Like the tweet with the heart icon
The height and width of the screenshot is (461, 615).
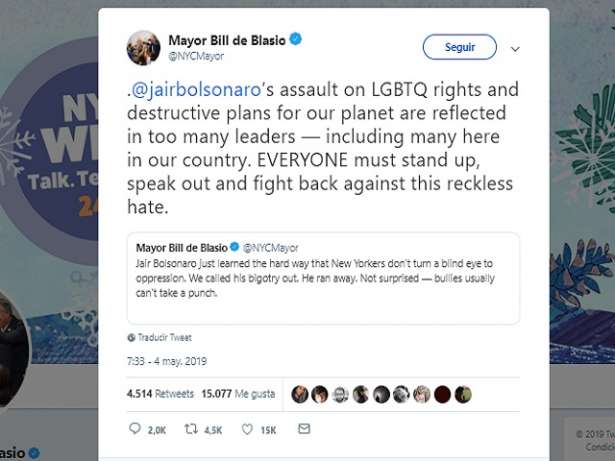[x=247, y=429]
